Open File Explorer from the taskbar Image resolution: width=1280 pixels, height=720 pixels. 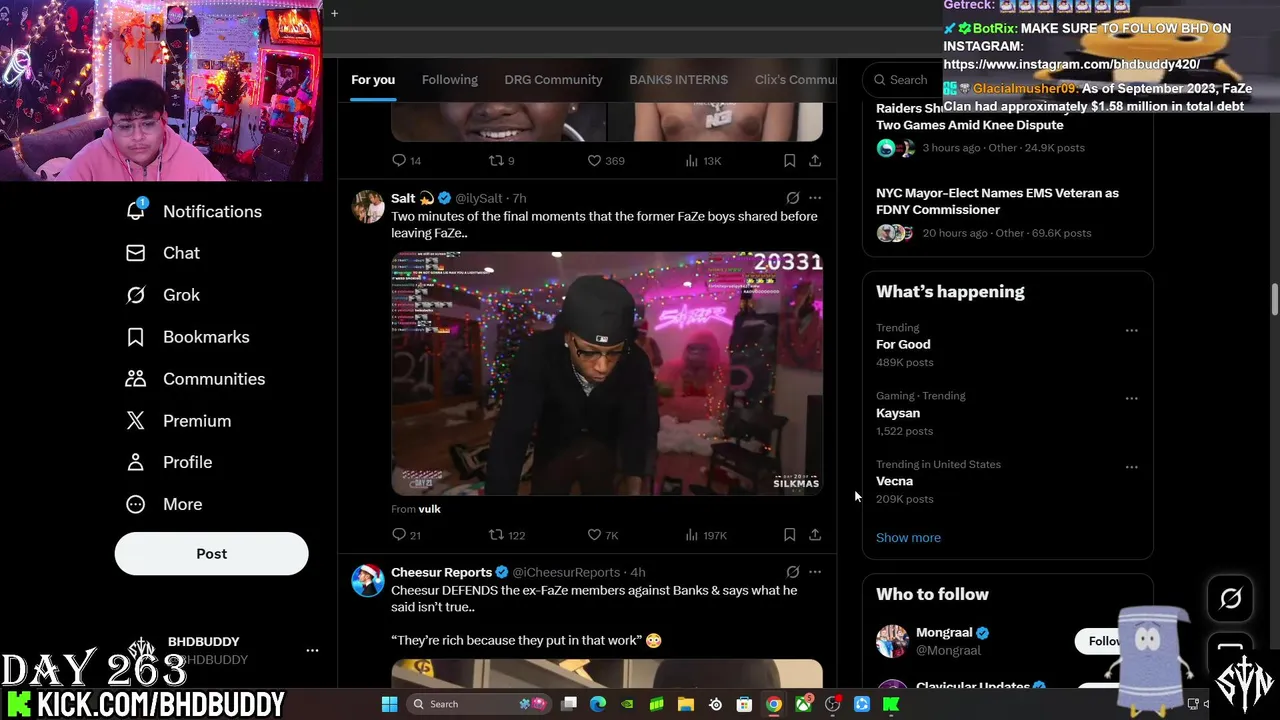point(686,704)
